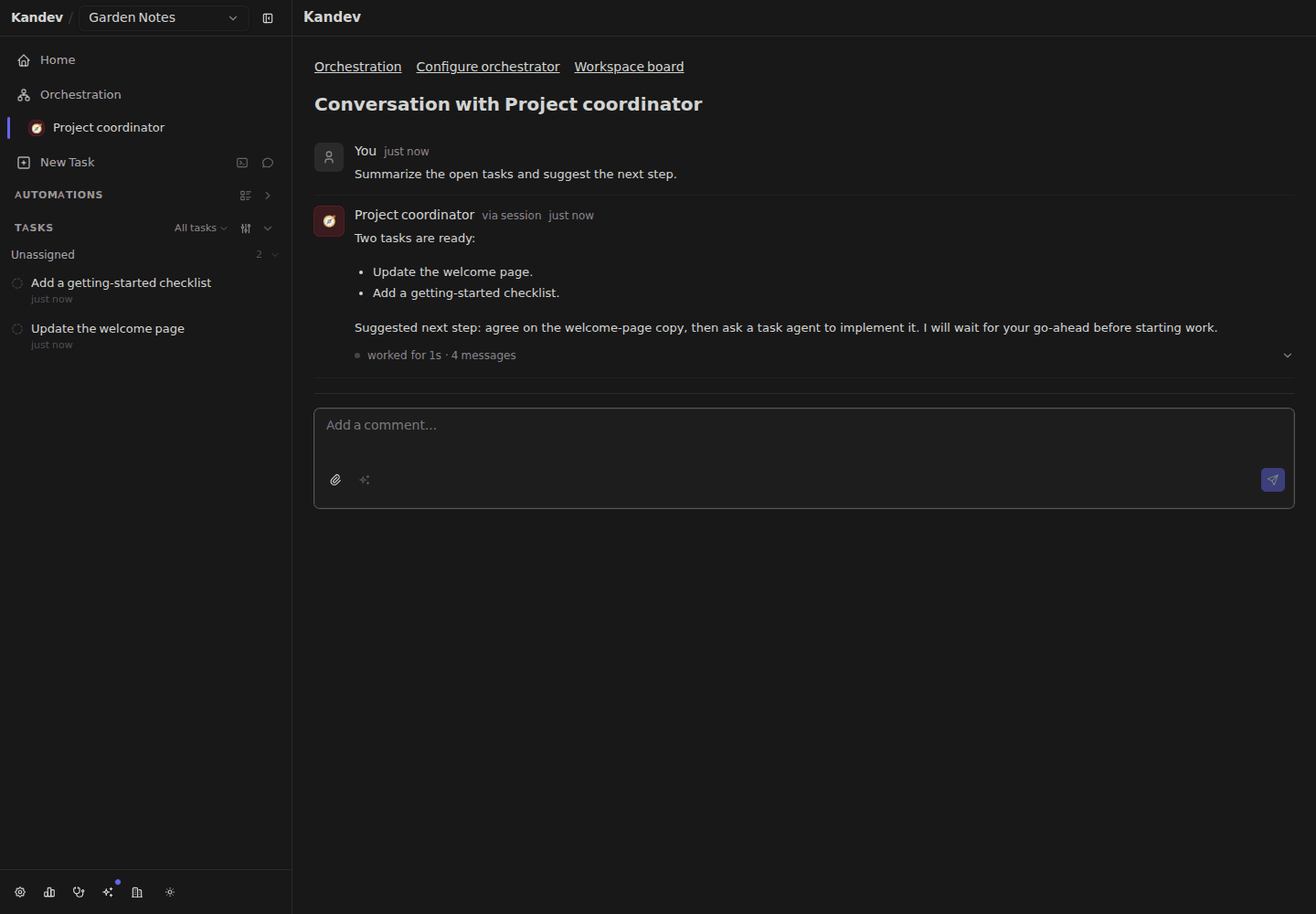Open the stethoscope health icon in bottom bar
This screenshot has height=914, width=1316.
[x=79, y=892]
